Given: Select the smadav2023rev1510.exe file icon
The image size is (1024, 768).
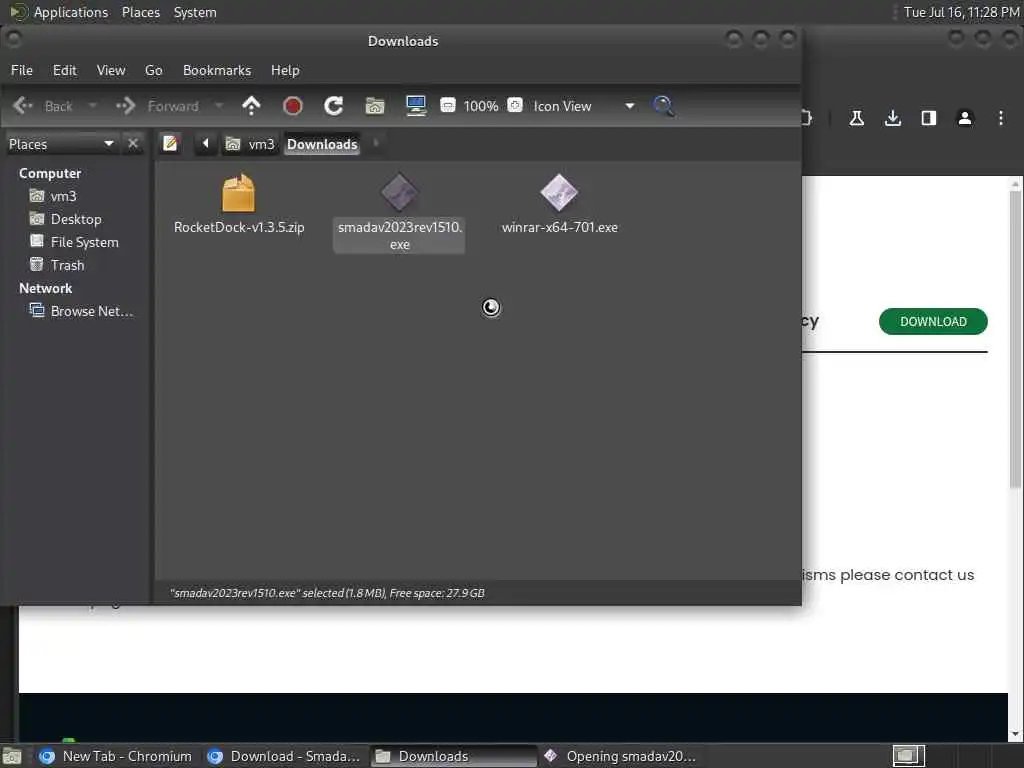Looking at the screenshot, I should pos(399,193).
